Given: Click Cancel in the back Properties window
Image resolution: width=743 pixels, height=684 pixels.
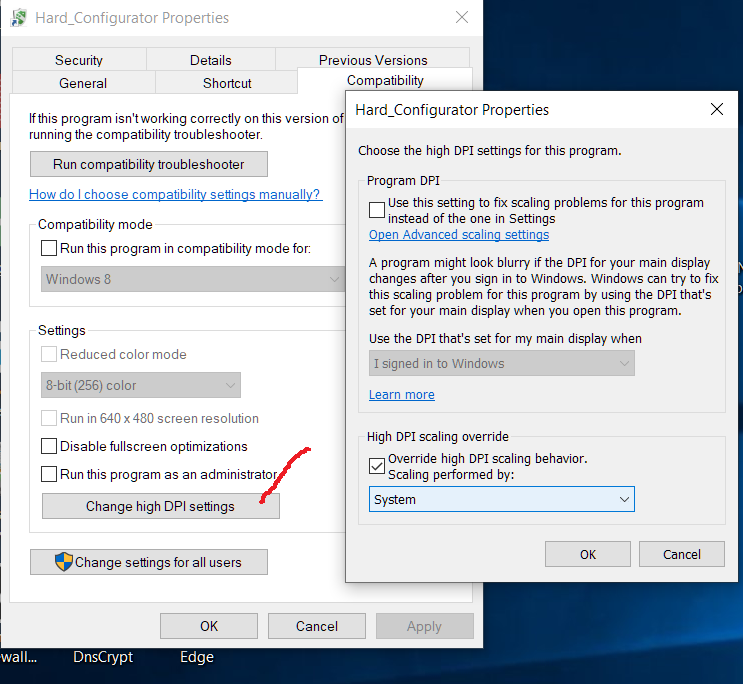Looking at the screenshot, I should (x=317, y=626).
